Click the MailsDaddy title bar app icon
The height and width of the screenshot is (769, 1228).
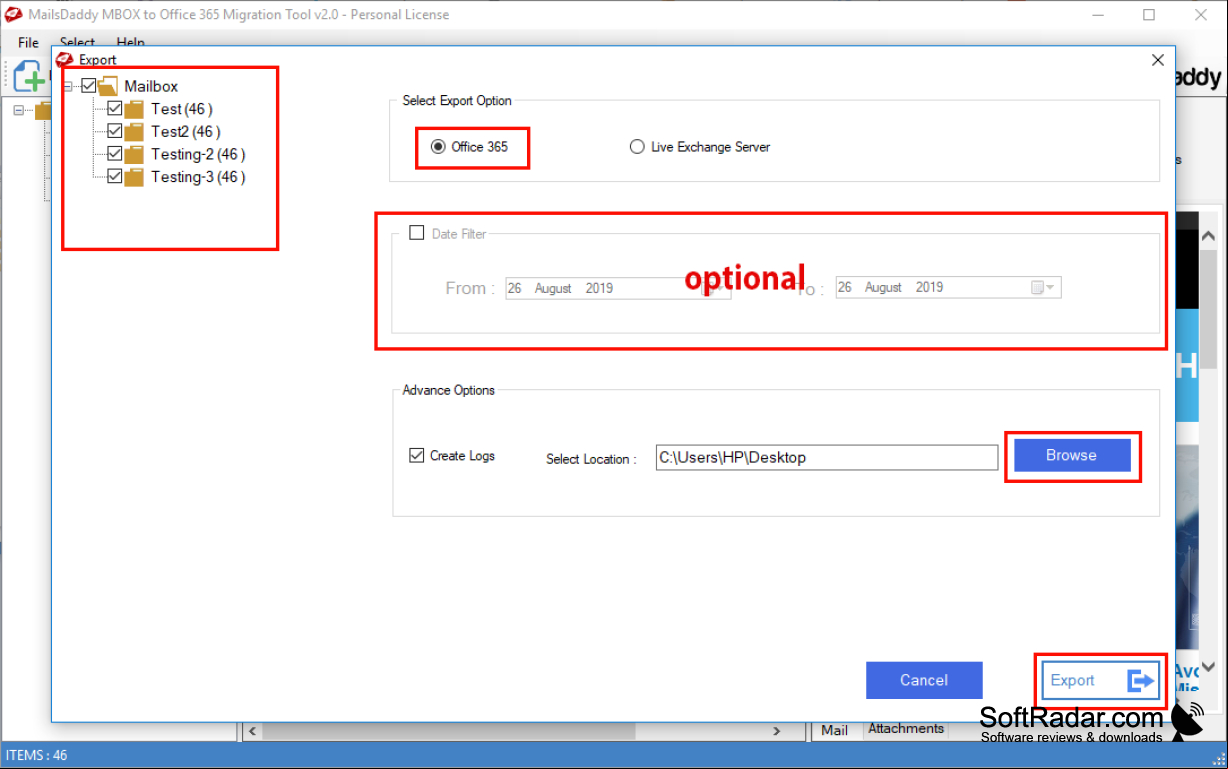pyautogui.click(x=14, y=15)
